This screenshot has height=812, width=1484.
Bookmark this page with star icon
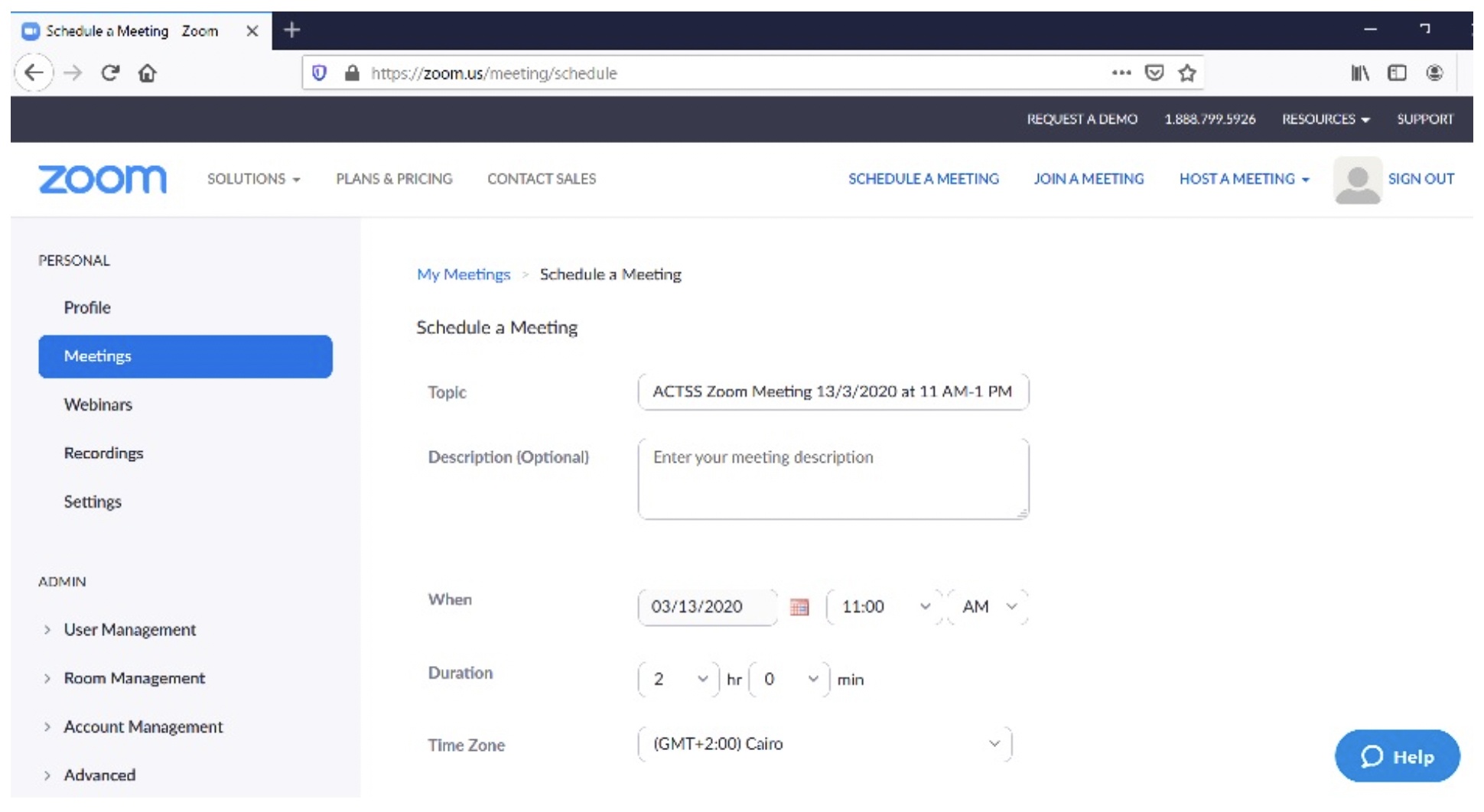1187,73
